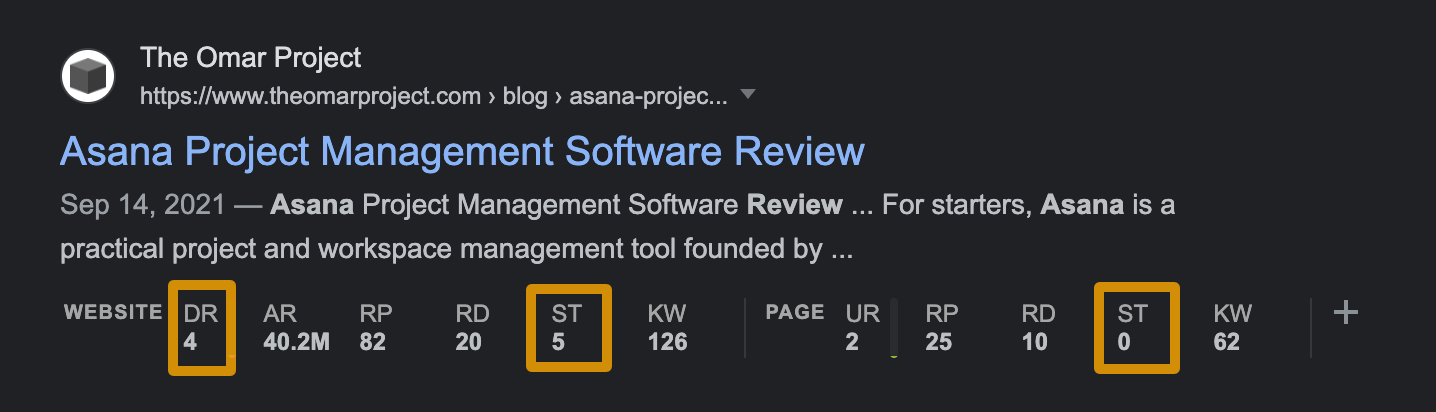The height and width of the screenshot is (412, 1436).
Task: Click the plus icon to expand metrics
Action: [1346, 313]
